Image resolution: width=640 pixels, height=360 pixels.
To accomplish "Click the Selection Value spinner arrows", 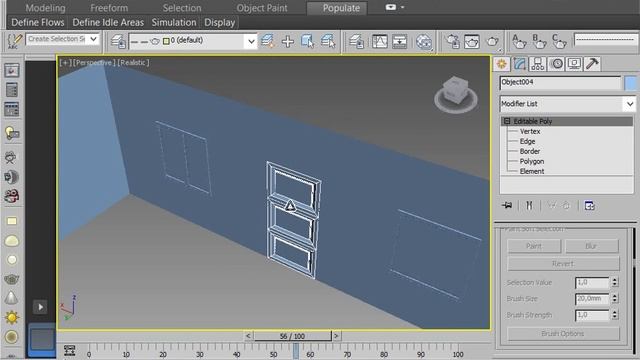I will [x=615, y=282].
